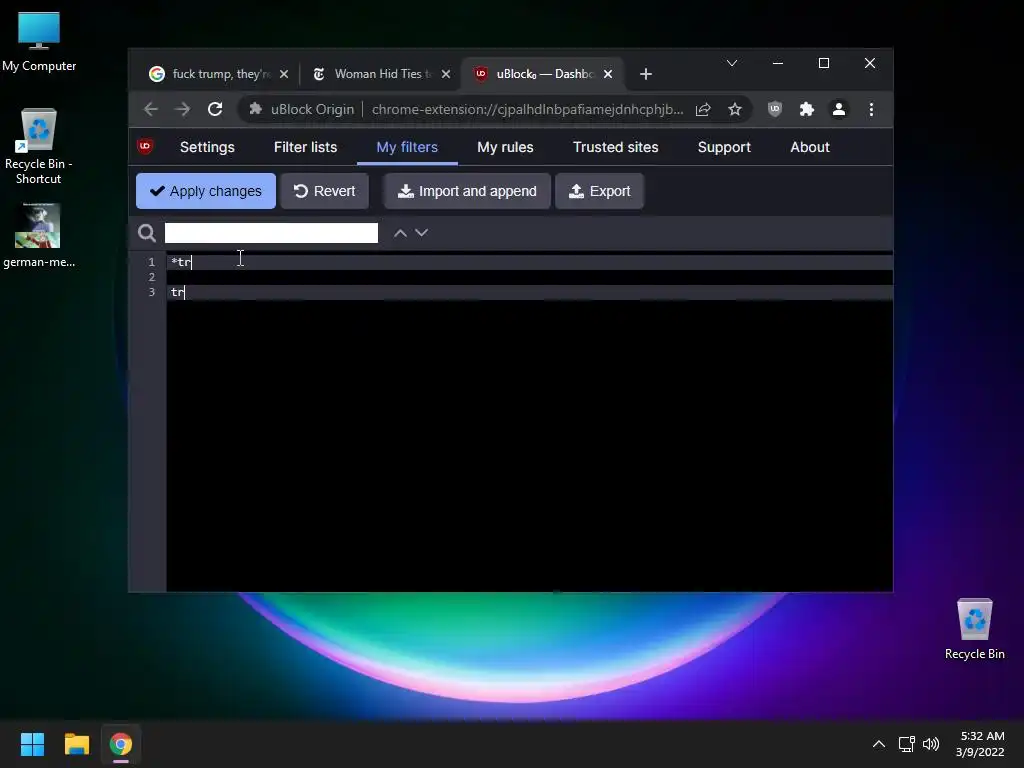Select the My filters tab

pos(407,147)
